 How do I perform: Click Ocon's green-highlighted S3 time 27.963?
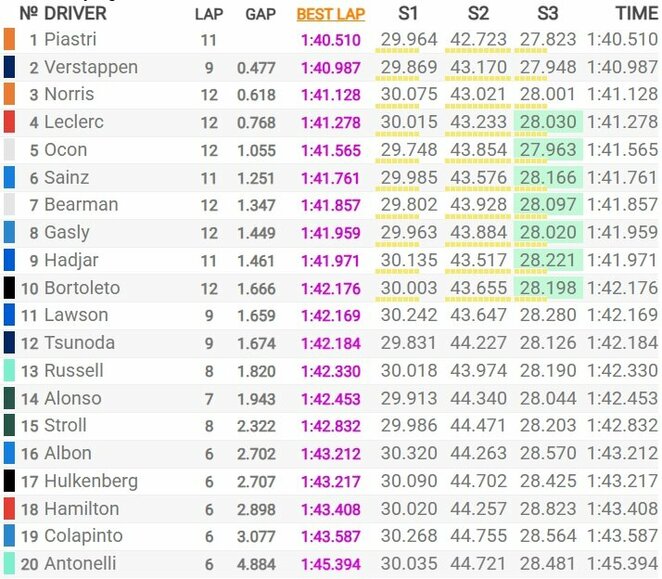(x=547, y=150)
